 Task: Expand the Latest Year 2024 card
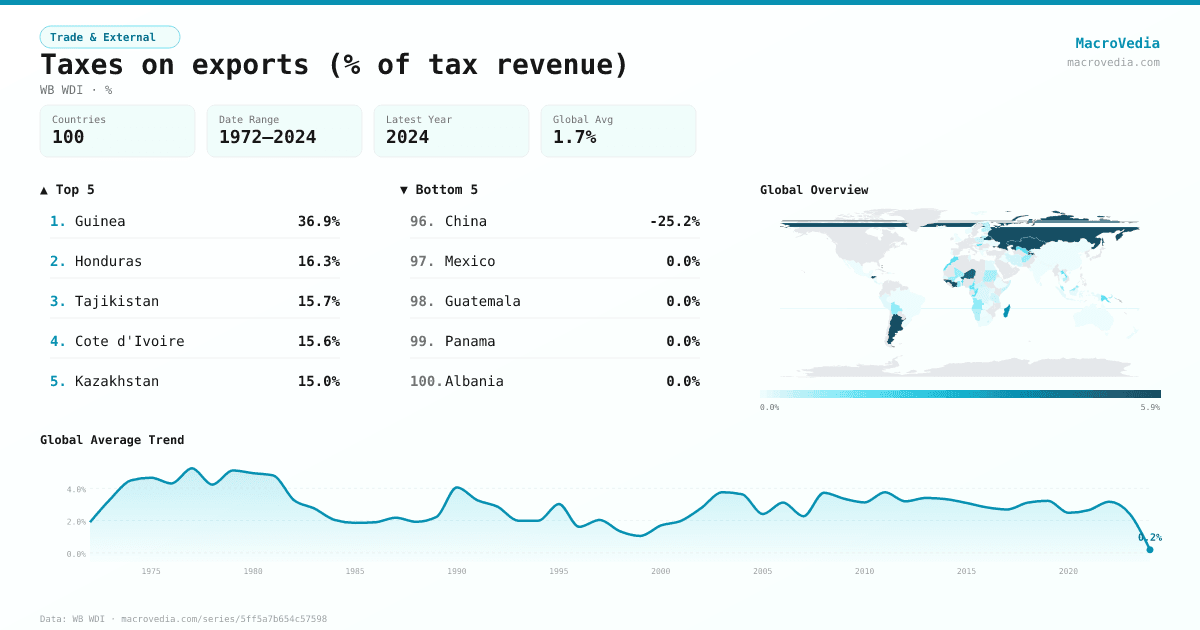point(450,131)
